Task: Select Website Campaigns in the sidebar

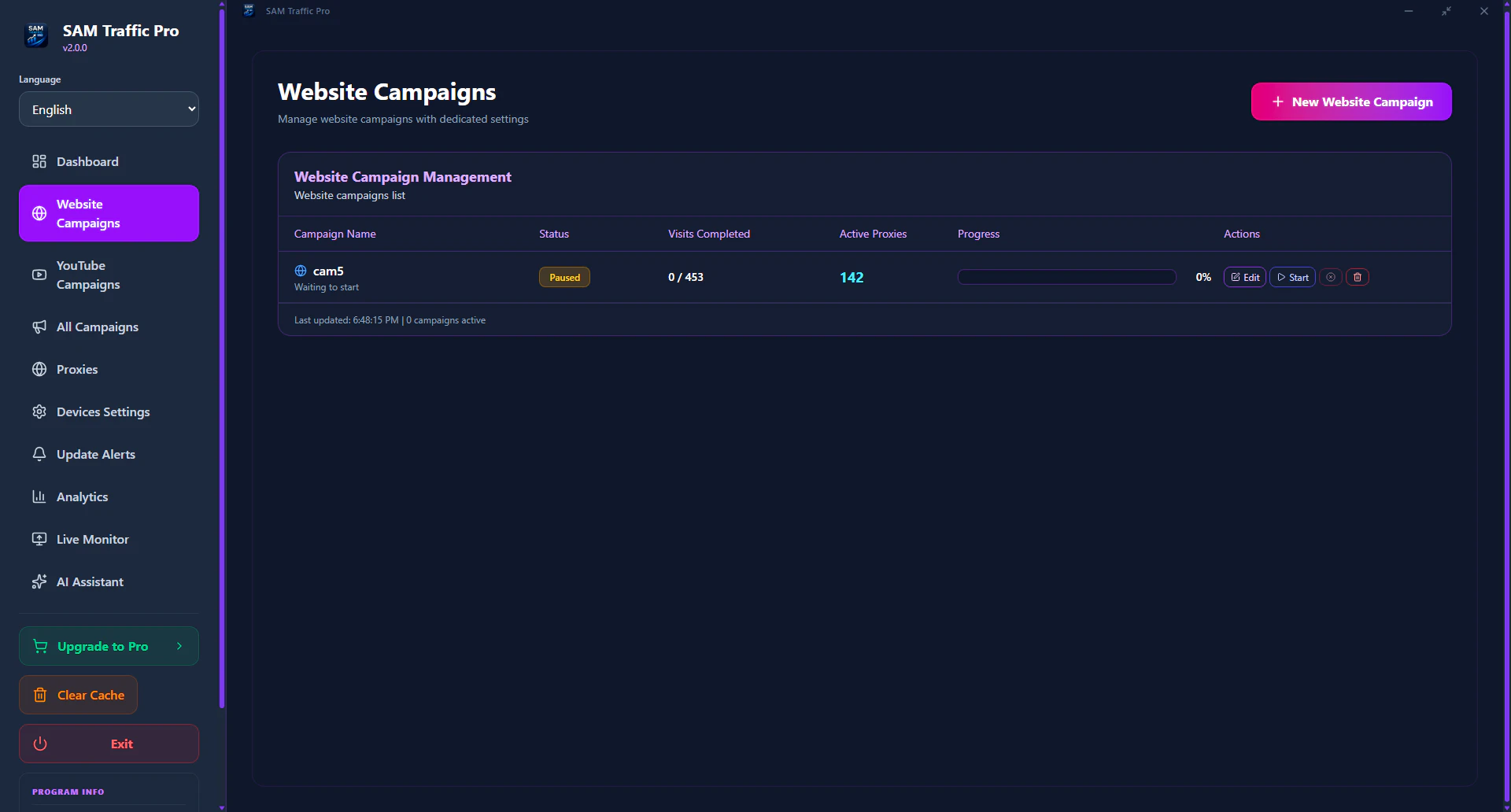Action: (x=108, y=212)
